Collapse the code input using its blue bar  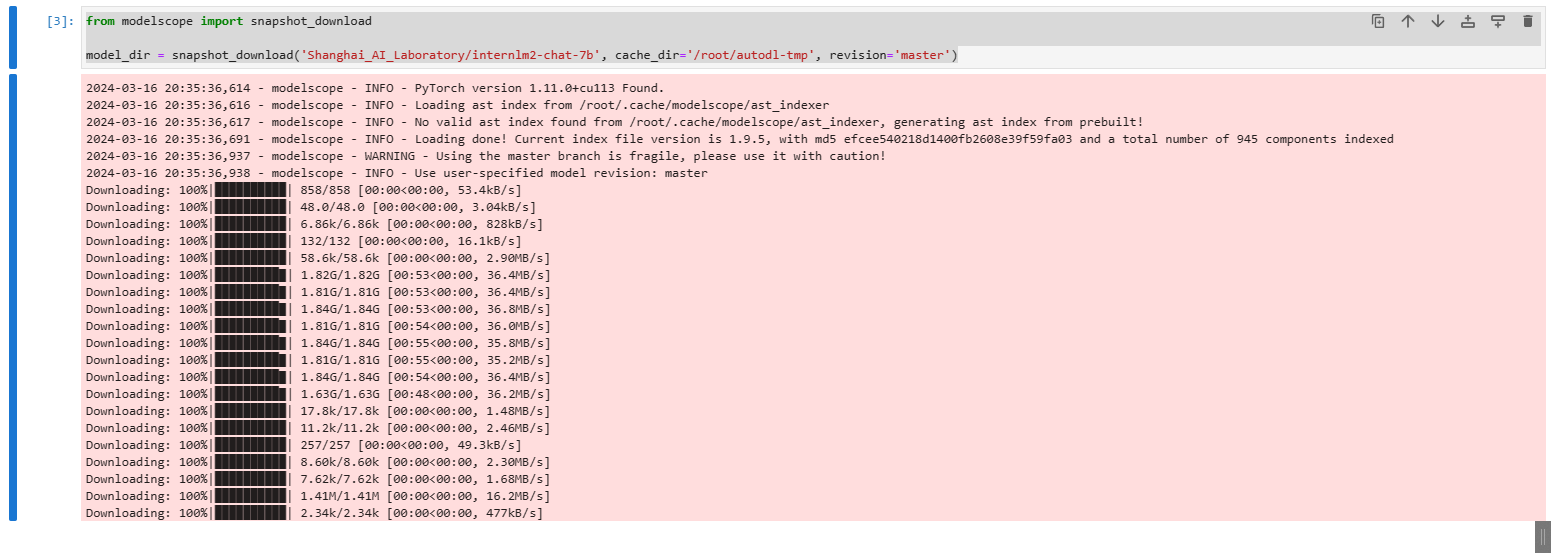pyautogui.click(x=13, y=38)
